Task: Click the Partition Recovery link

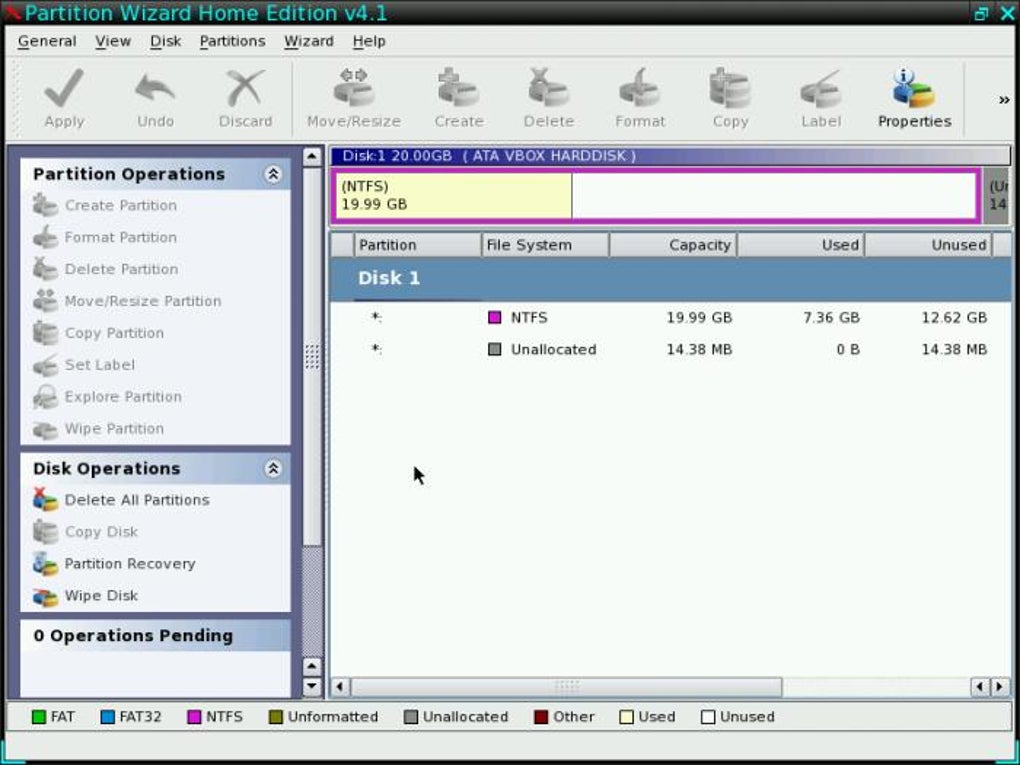Action: 129,563
